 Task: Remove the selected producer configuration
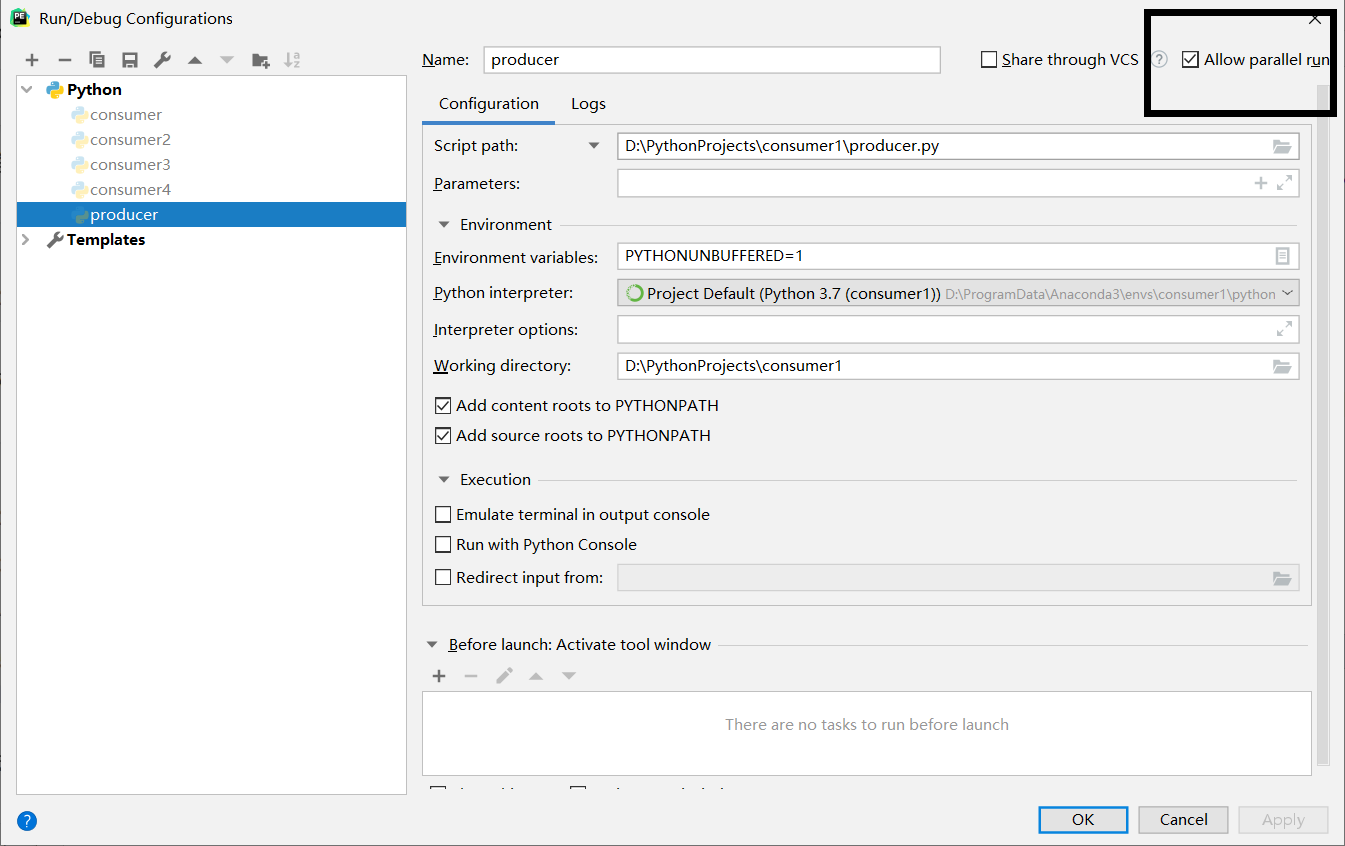pyautogui.click(x=64, y=59)
